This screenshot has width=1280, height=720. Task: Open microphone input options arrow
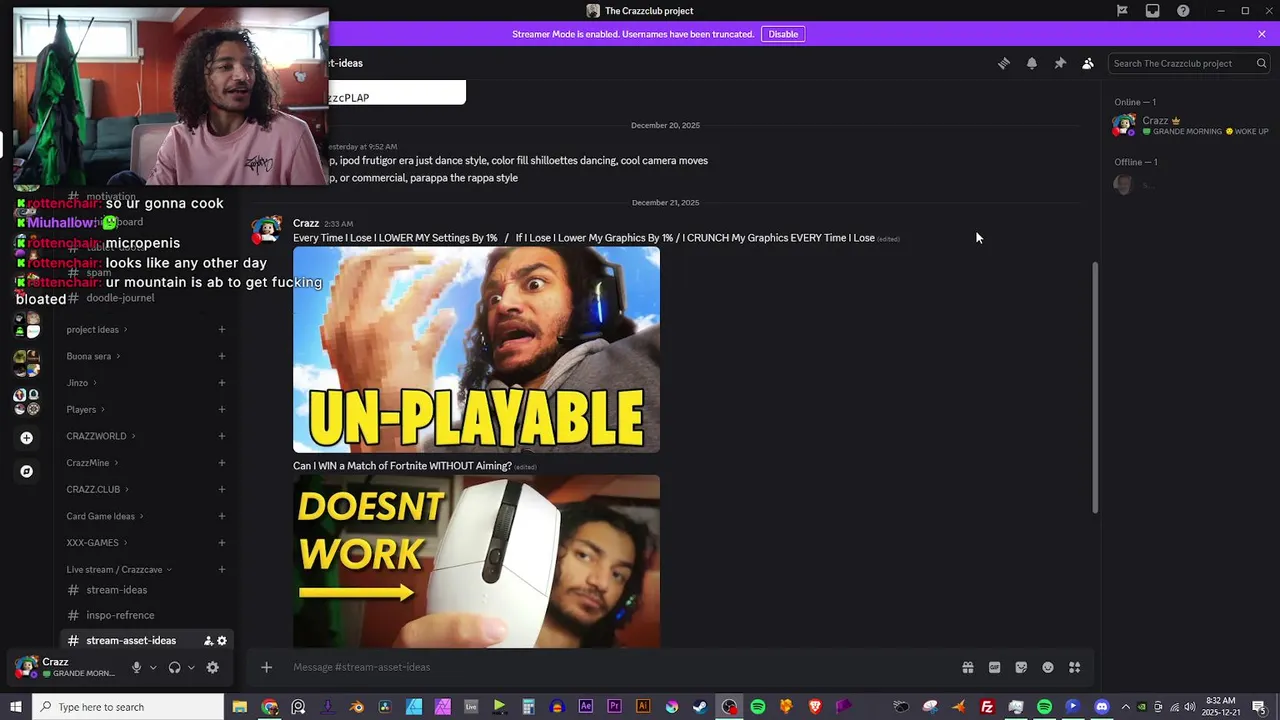click(x=153, y=667)
